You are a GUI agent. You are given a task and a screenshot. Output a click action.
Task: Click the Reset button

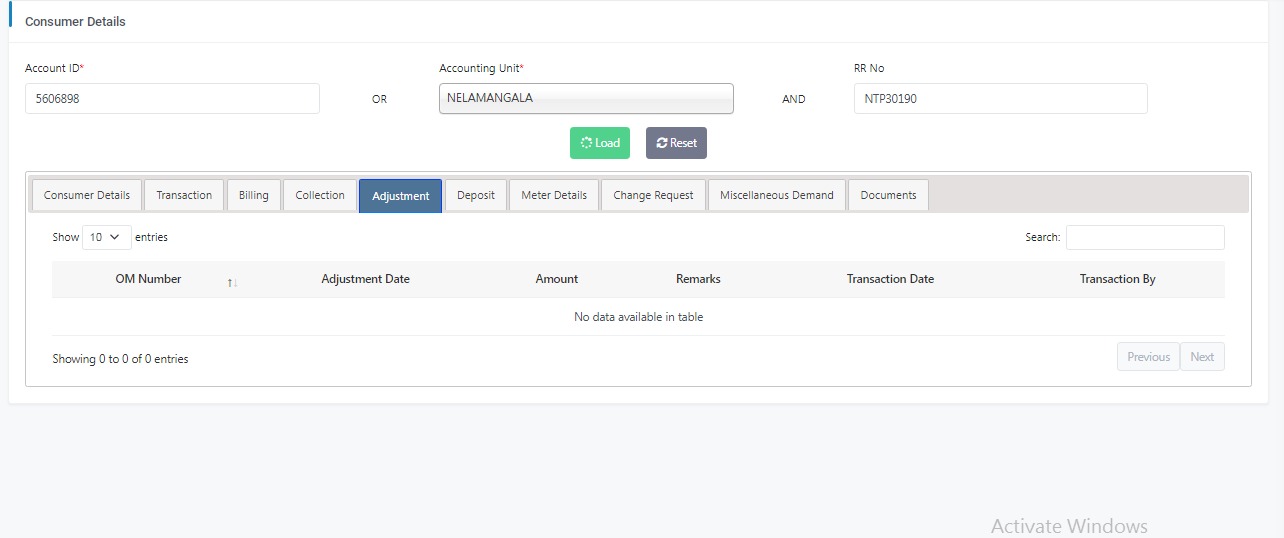676,143
